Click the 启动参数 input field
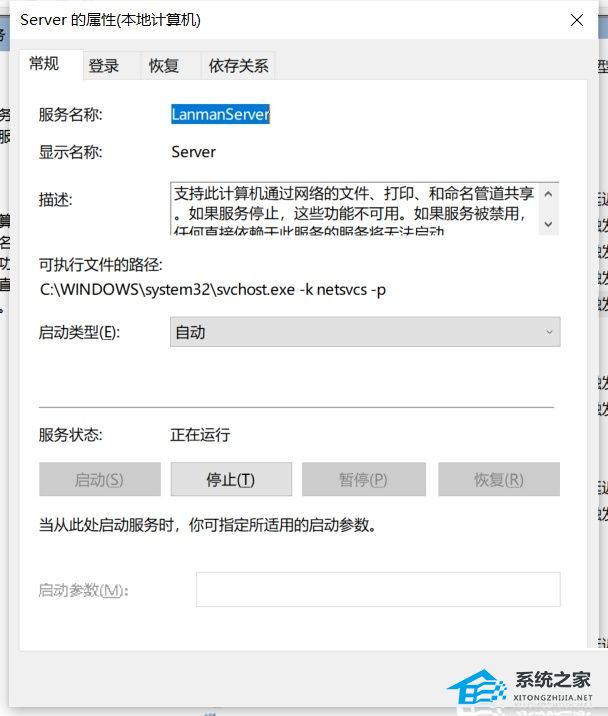Viewport: 608px width, 716px height. point(377,590)
